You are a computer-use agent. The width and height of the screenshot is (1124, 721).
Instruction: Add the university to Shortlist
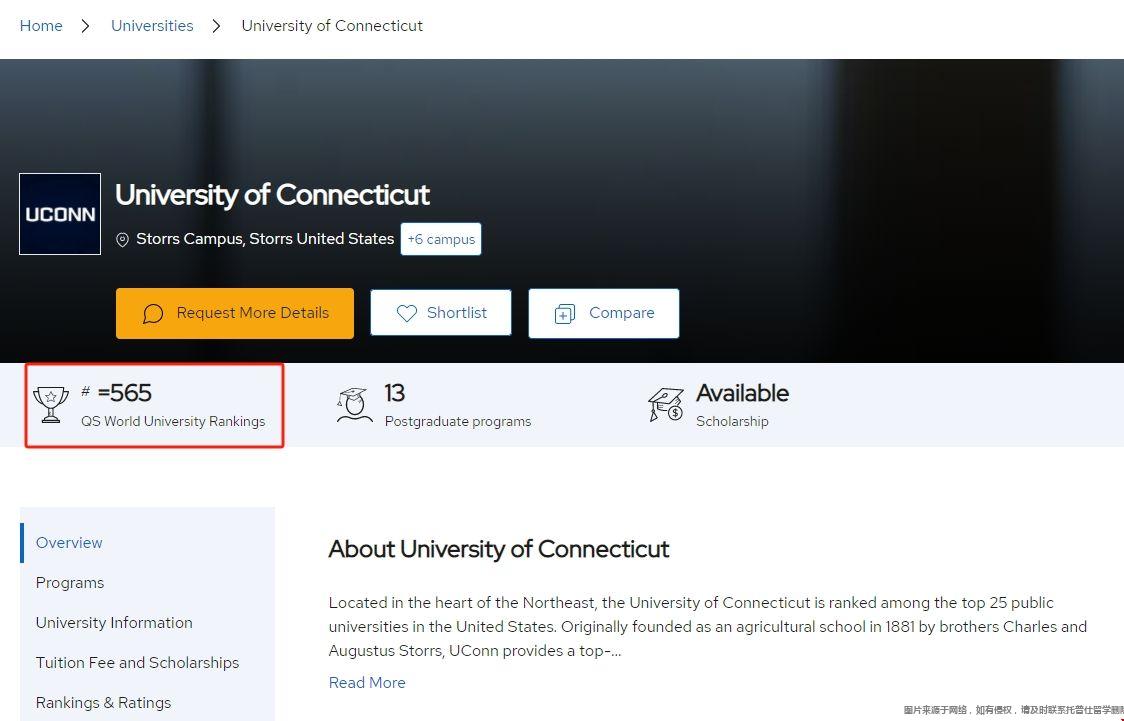(441, 312)
